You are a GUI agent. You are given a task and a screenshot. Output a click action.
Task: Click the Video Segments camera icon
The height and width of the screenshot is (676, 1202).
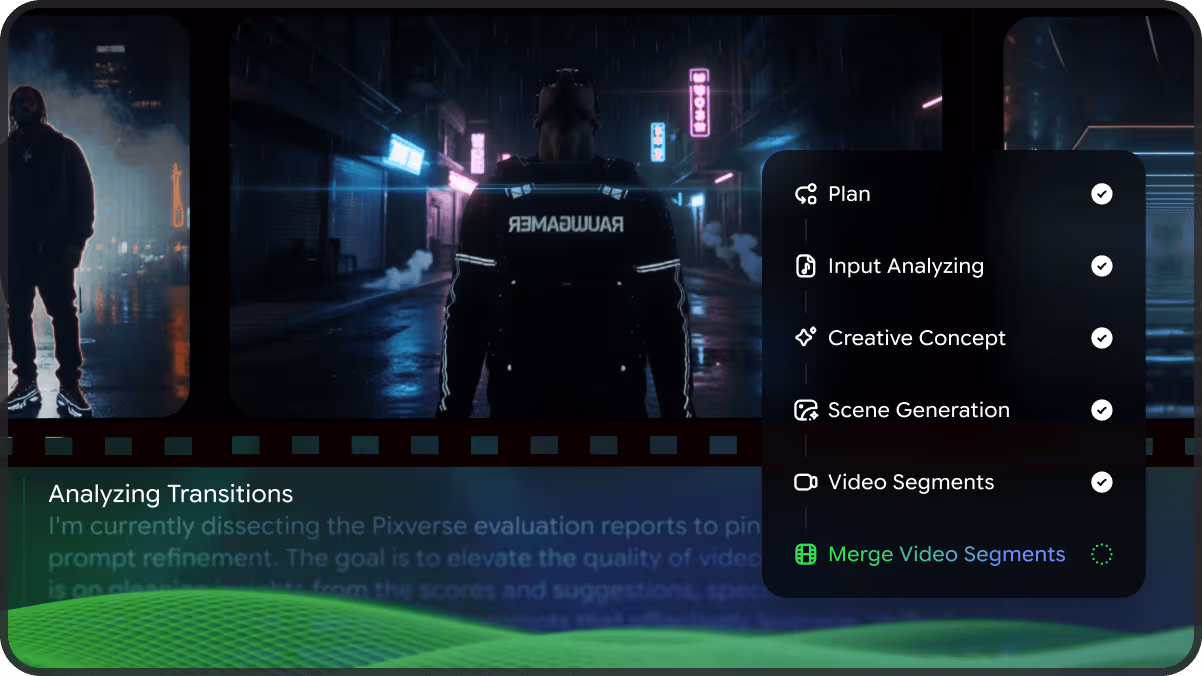pos(806,482)
